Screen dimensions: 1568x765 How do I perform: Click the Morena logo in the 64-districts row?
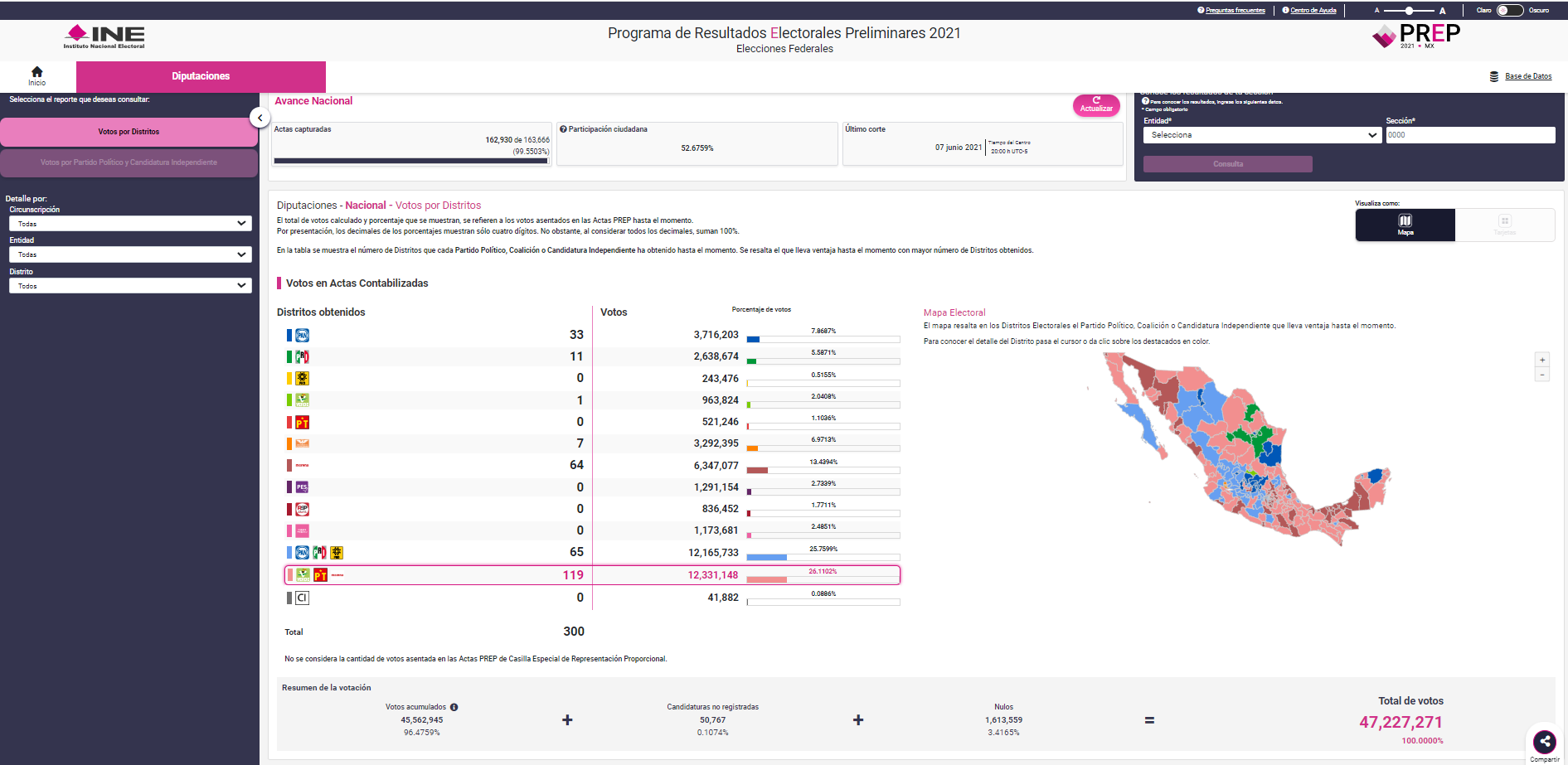(x=303, y=465)
